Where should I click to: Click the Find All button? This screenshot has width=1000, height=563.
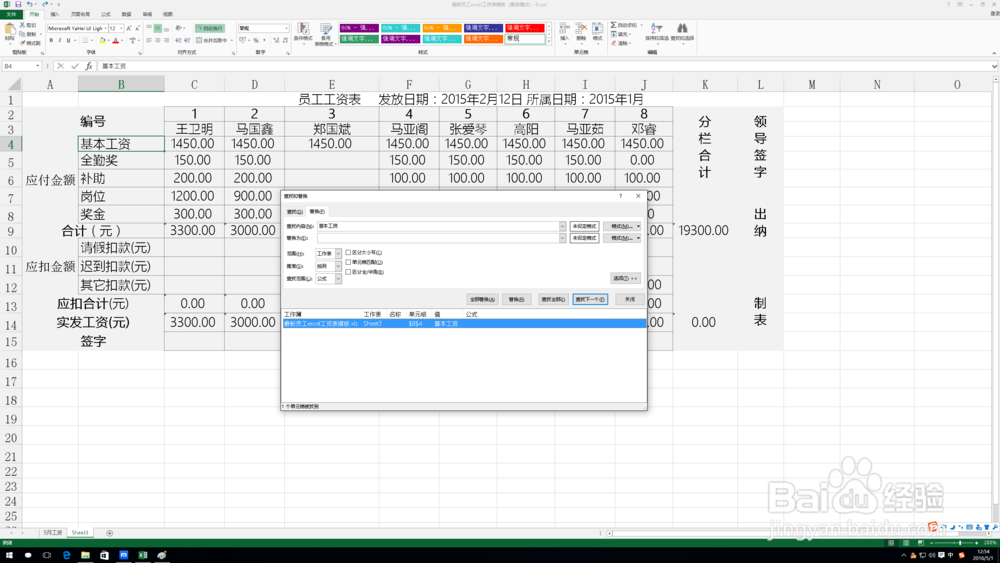pyautogui.click(x=552, y=299)
